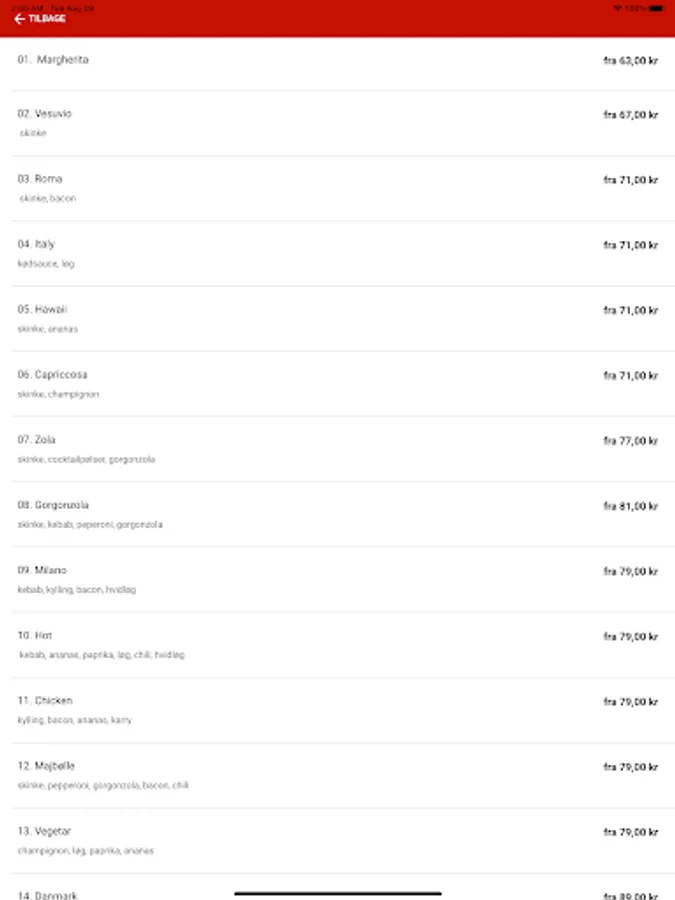Screen dimensions: 675x900
Task: Tap the fra 63,00 kr price
Action: 630,60
